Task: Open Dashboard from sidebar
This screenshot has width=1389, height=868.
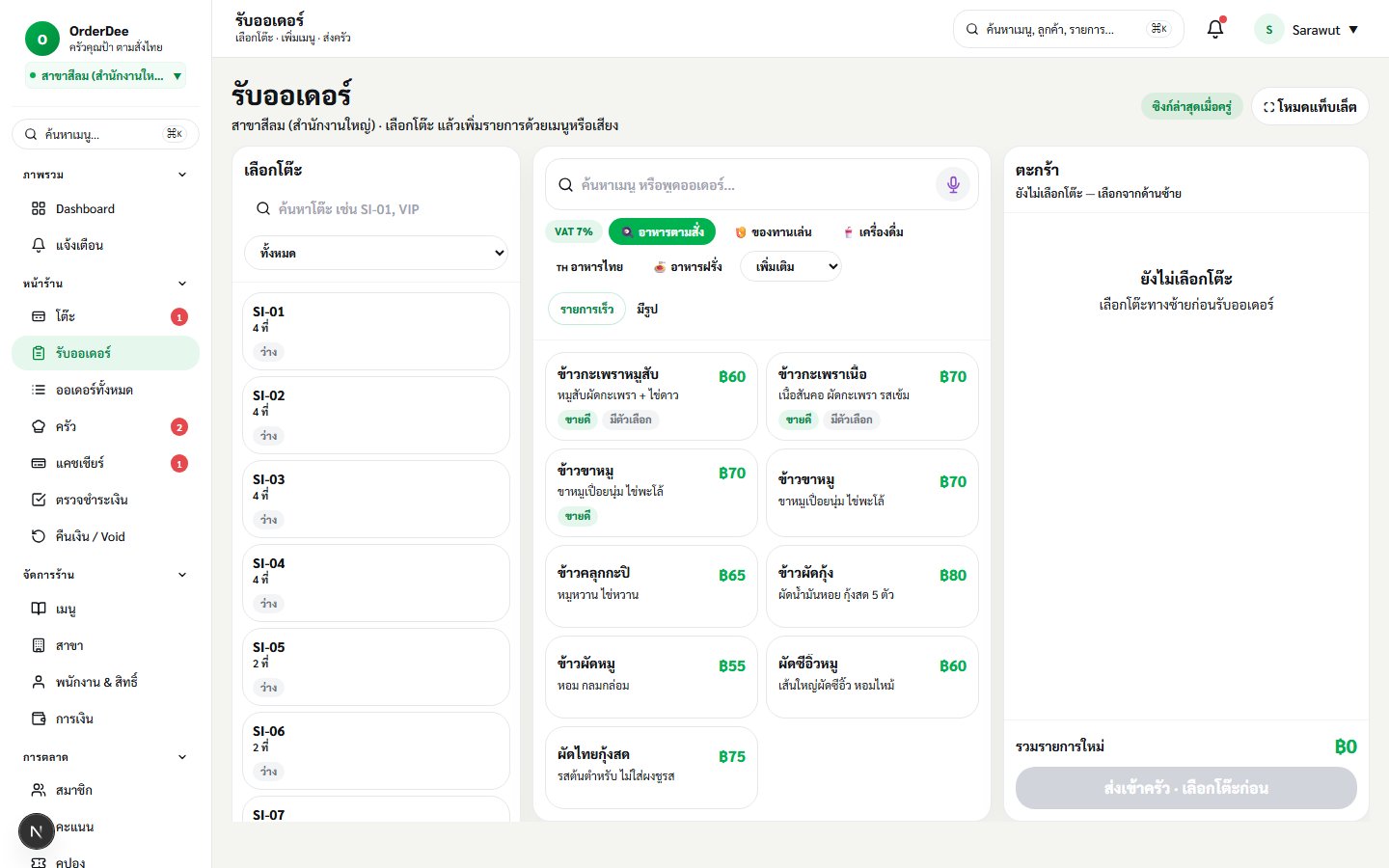Action: pos(105,208)
